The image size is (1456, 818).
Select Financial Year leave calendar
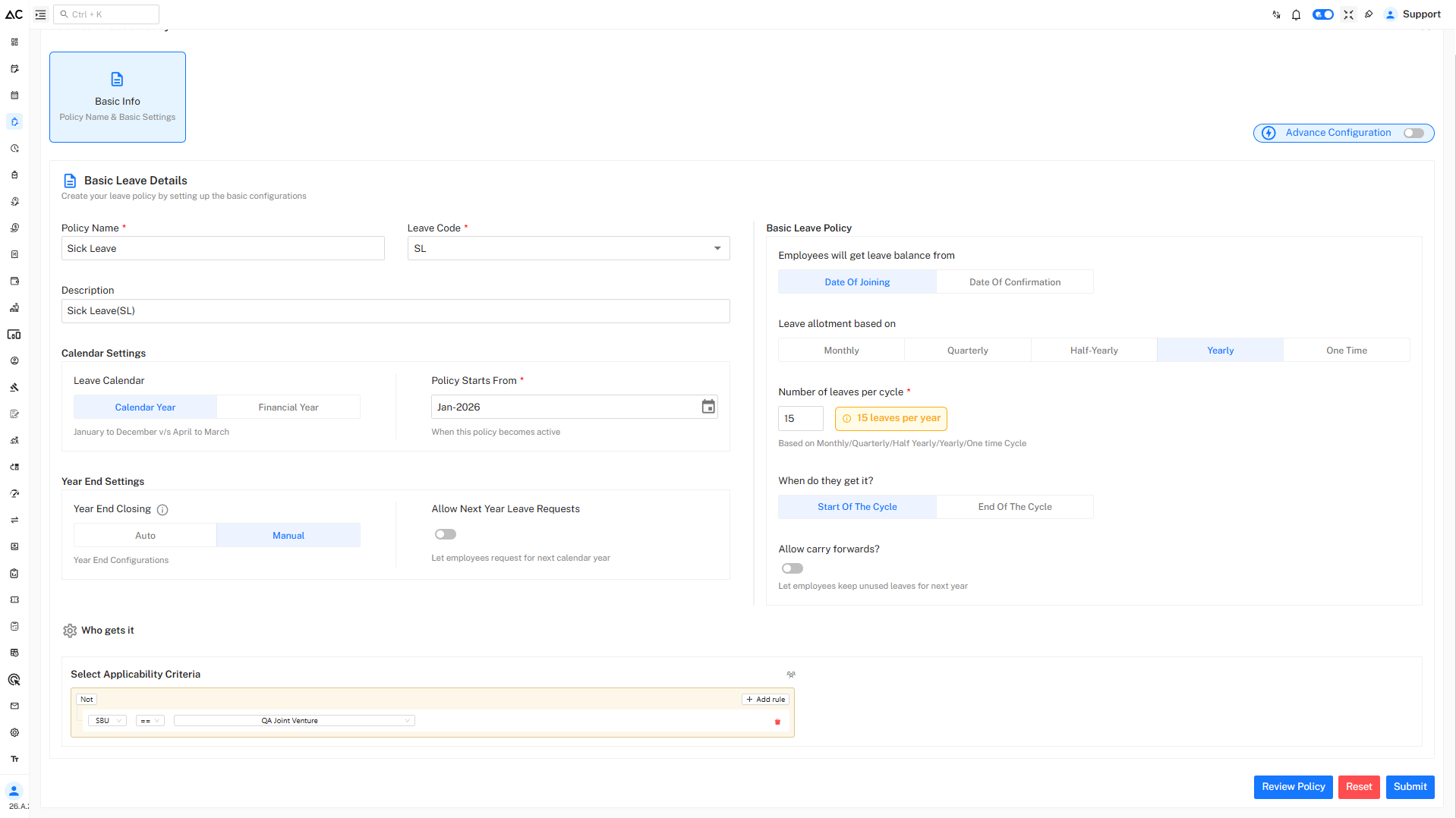pos(288,407)
